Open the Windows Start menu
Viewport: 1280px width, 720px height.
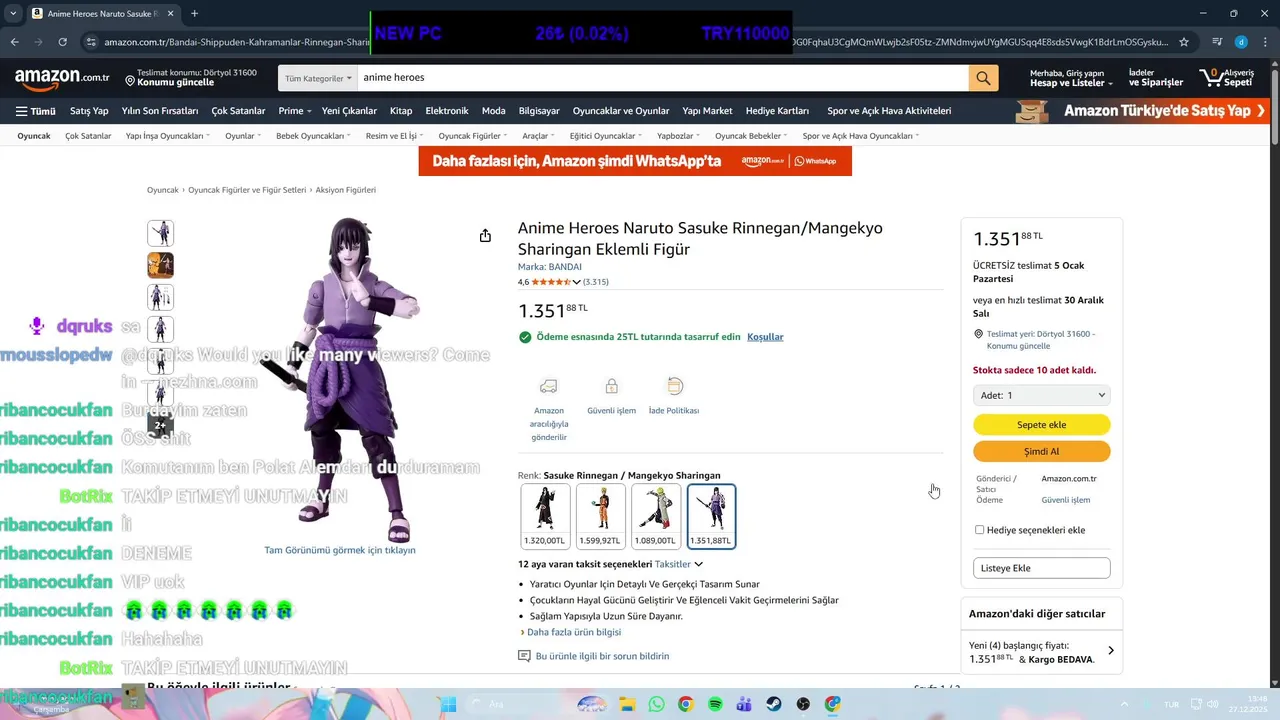pyautogui.click(x=448, y=704)
